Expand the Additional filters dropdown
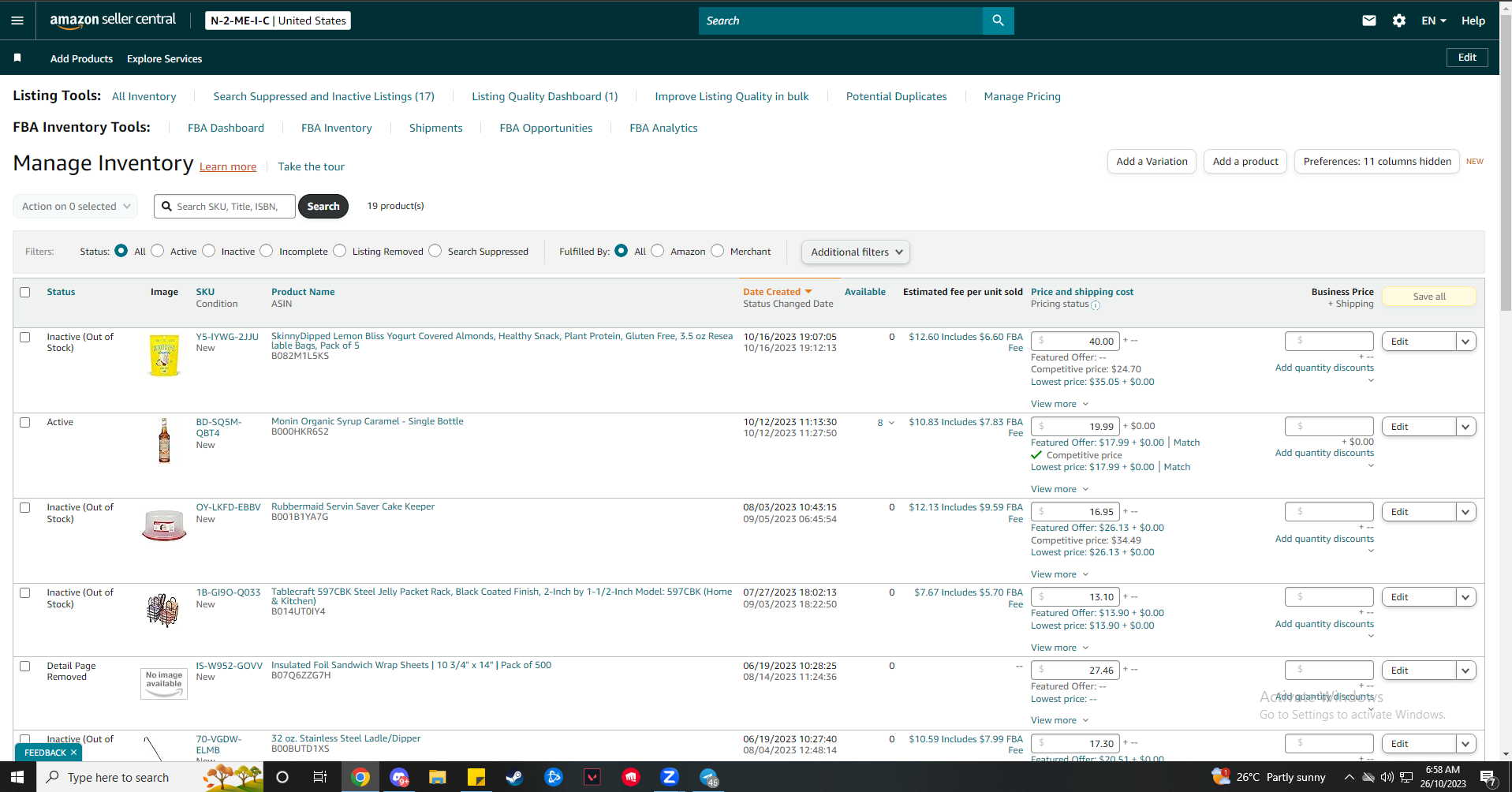Image resolution: width=1512 pixels, height=792 pixels. click(x=856, y=252)
